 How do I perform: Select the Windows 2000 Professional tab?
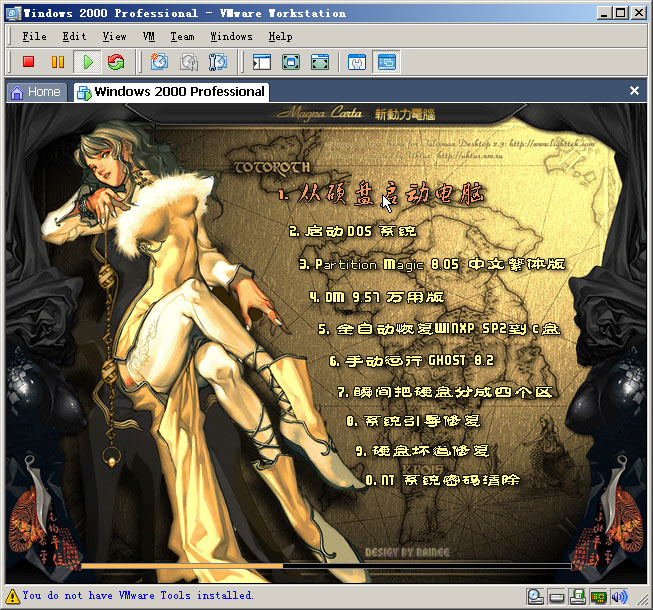tap(172, 92)
